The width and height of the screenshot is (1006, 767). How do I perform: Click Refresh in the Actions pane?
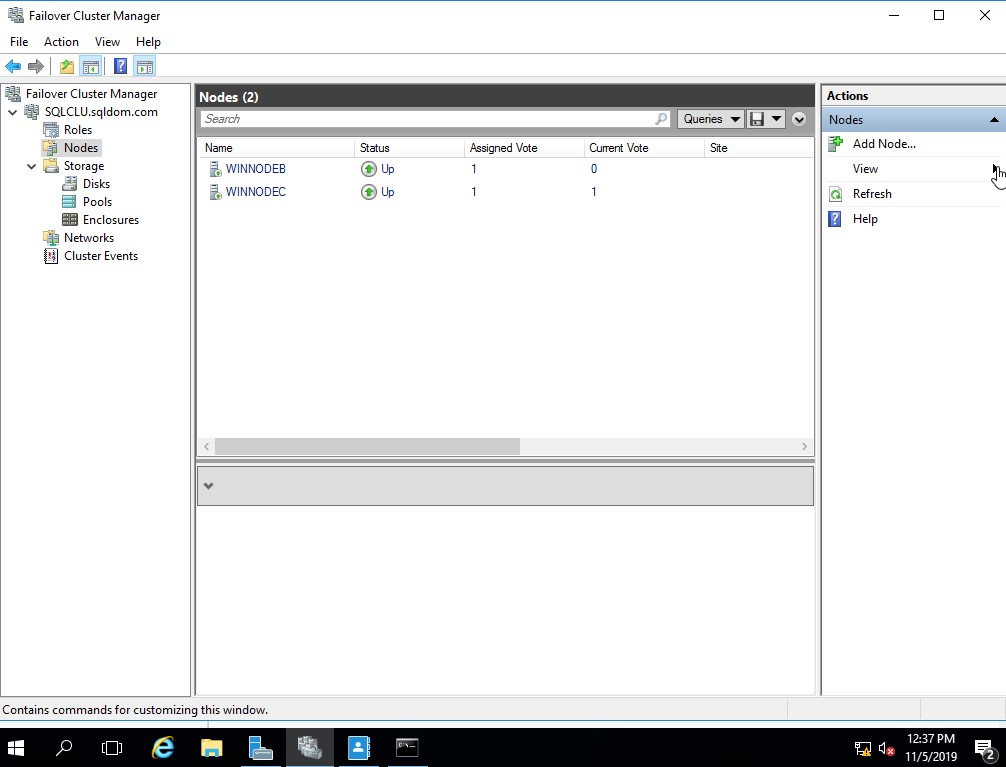(872, 194)
